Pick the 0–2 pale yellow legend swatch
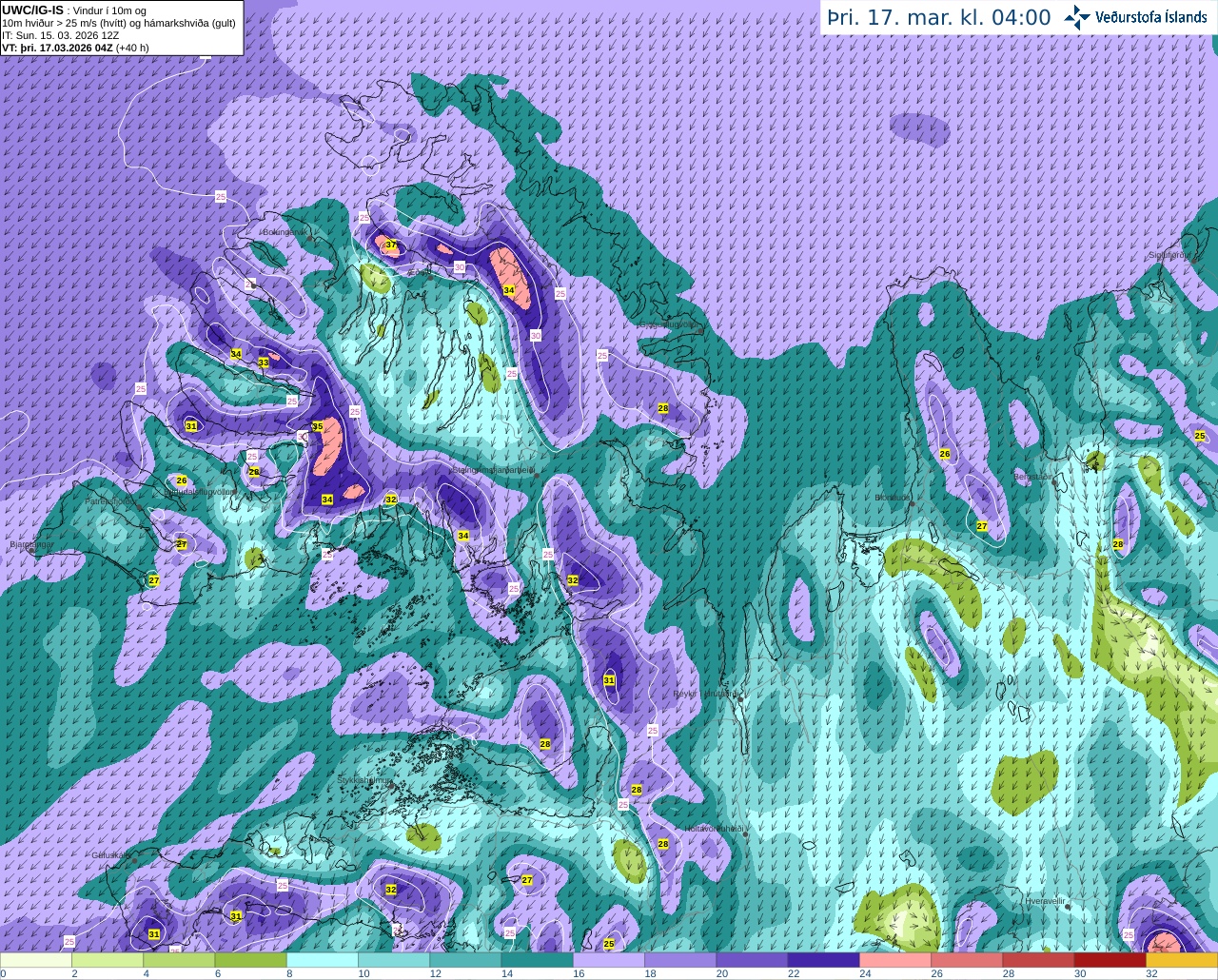 pos(36,960)
